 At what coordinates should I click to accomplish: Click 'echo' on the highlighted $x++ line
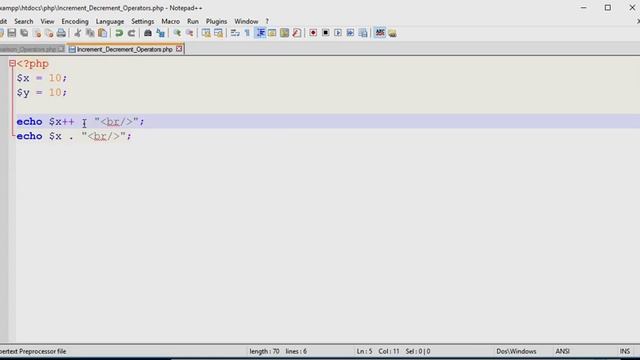point(29,122)
